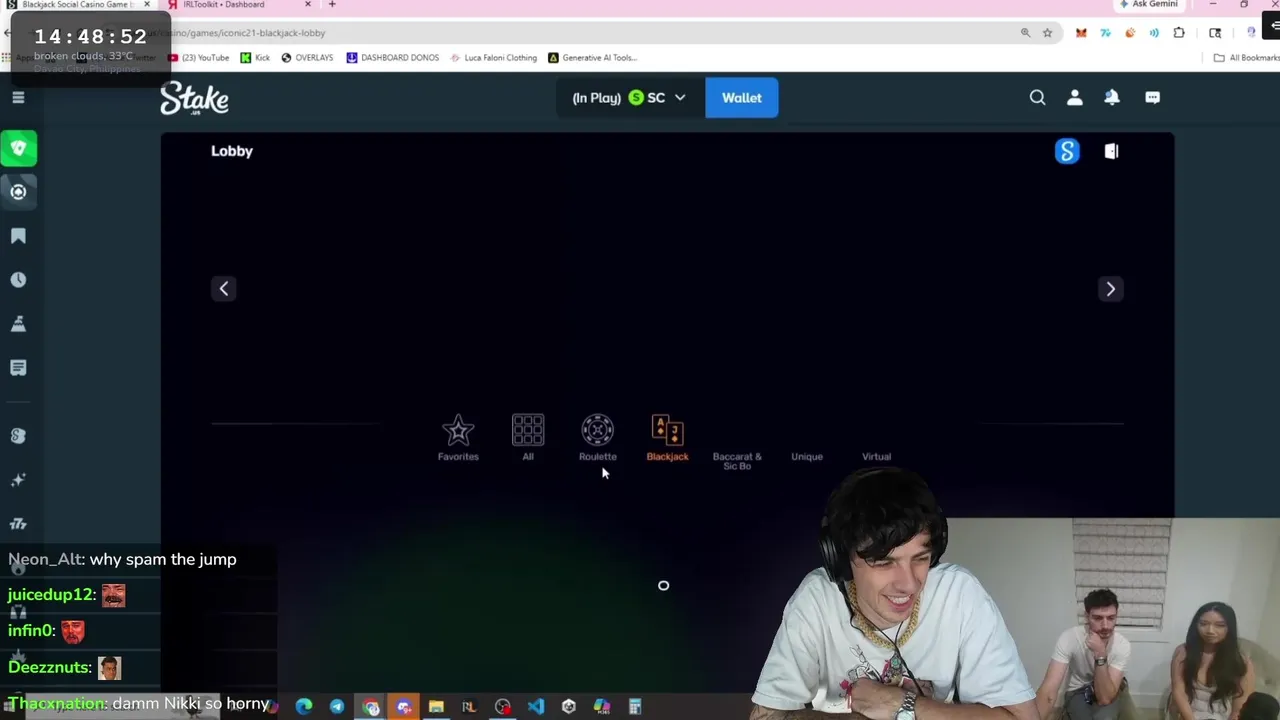
Task: Open Visual Studio Code from taskbar
Action: coord(536,707)
